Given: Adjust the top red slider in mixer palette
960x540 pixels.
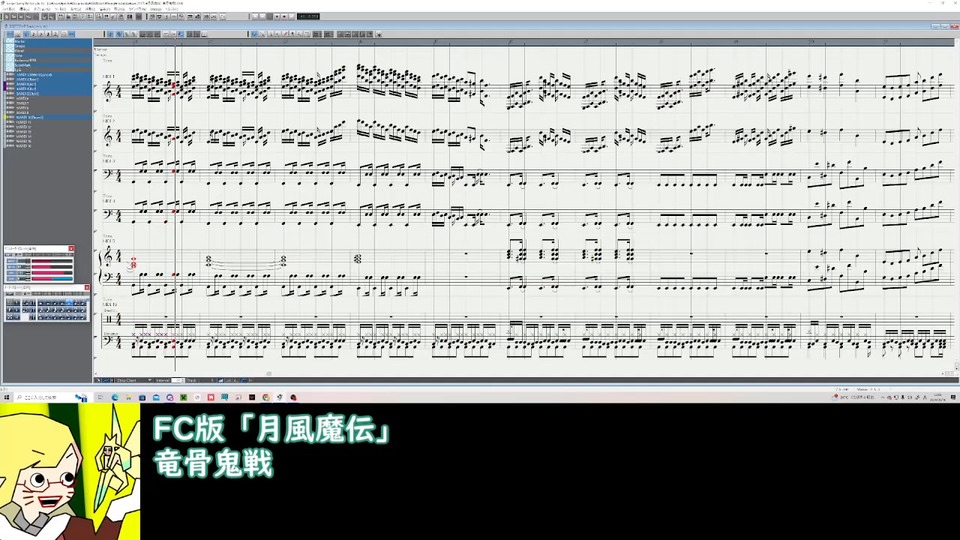Looking at the screenshot, I should (x=52, y=261).
